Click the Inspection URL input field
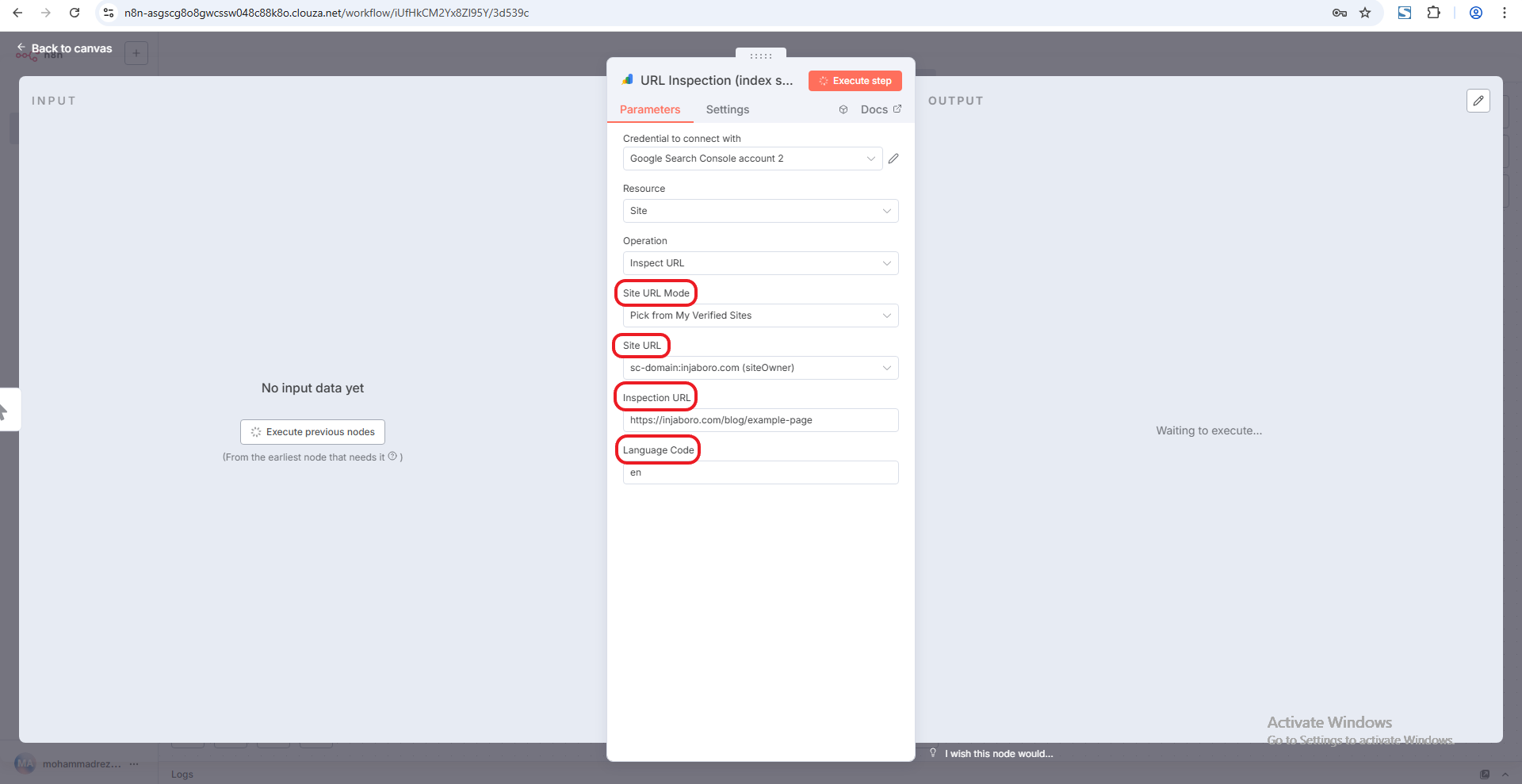The height and width of the screenshot is (784, 1522). (x=759, y=420)
